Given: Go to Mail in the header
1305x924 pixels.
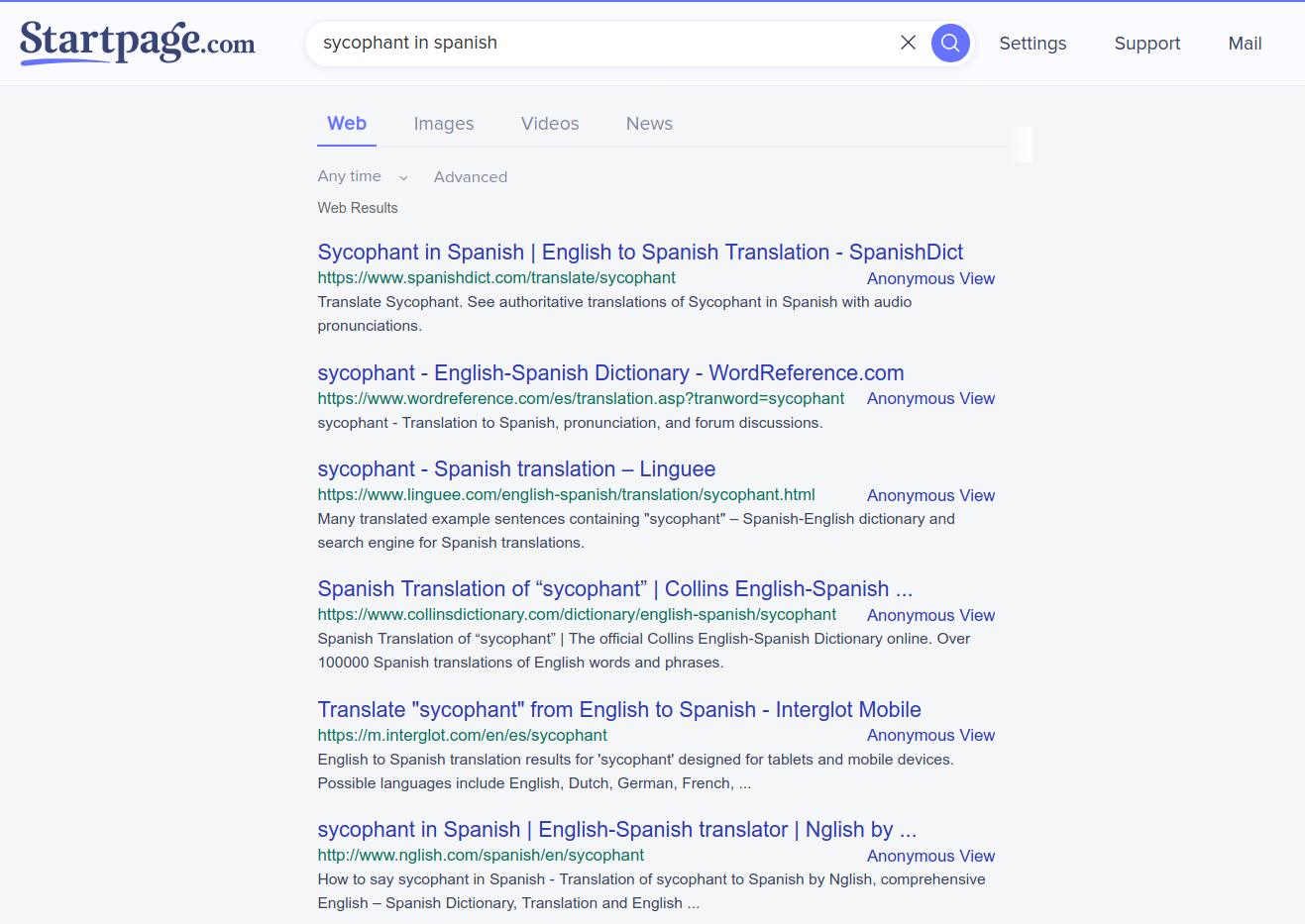Looking at the screenshot, I should click(1245, 44).
